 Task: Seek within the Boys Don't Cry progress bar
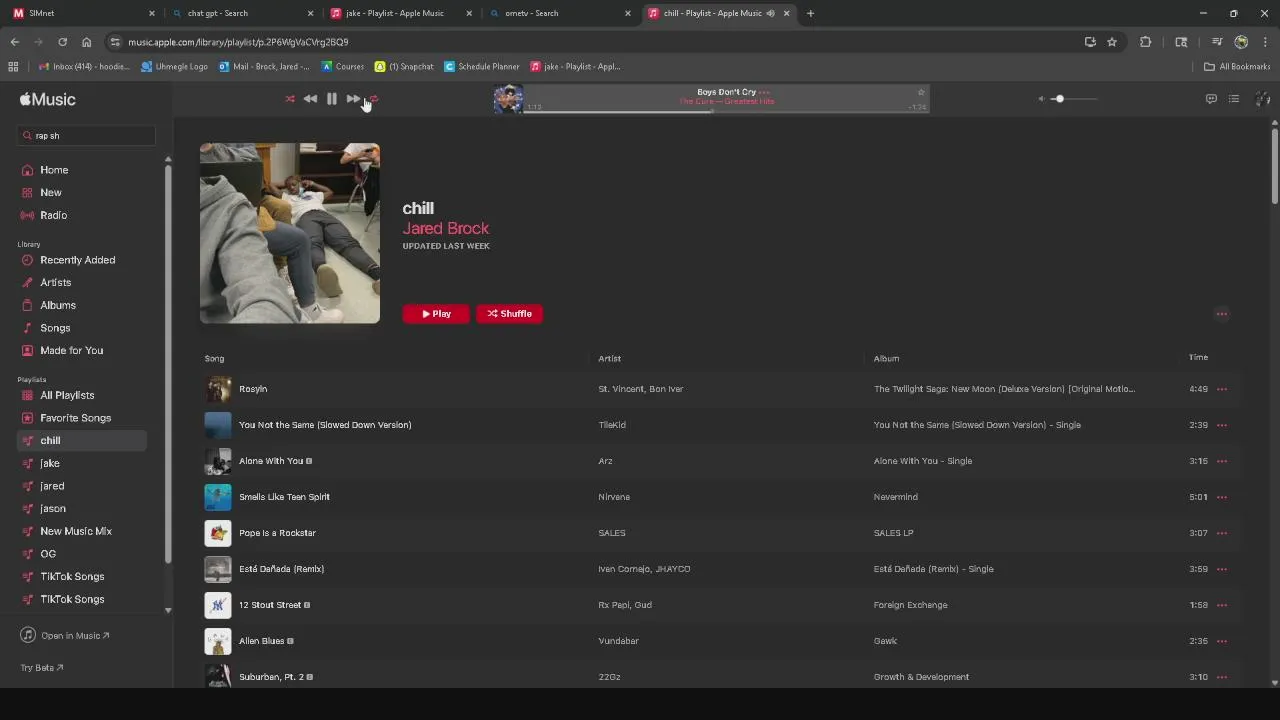tap(726, 111)
